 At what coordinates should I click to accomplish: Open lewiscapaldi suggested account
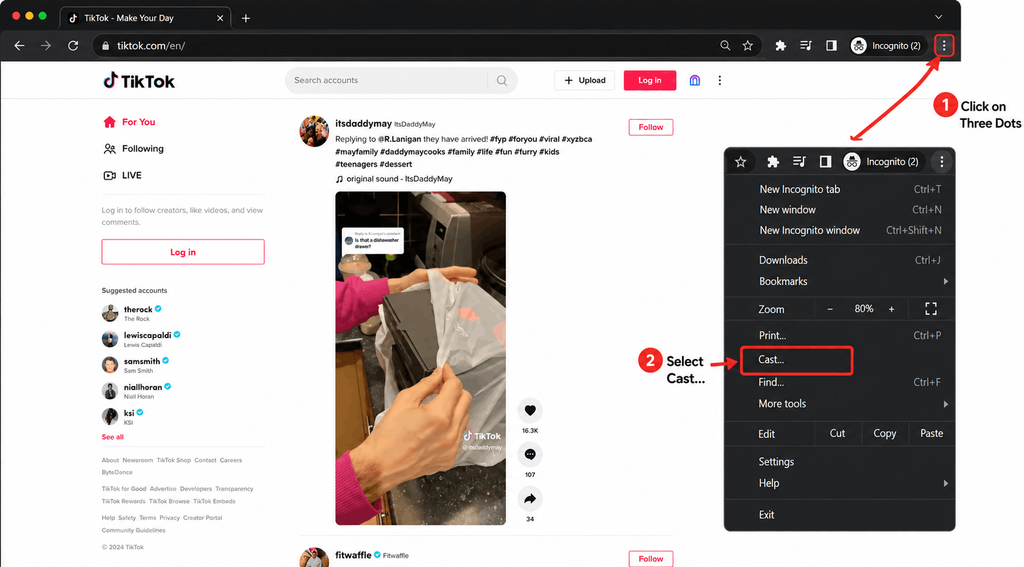pyautogui.click(x=141, y=339)
